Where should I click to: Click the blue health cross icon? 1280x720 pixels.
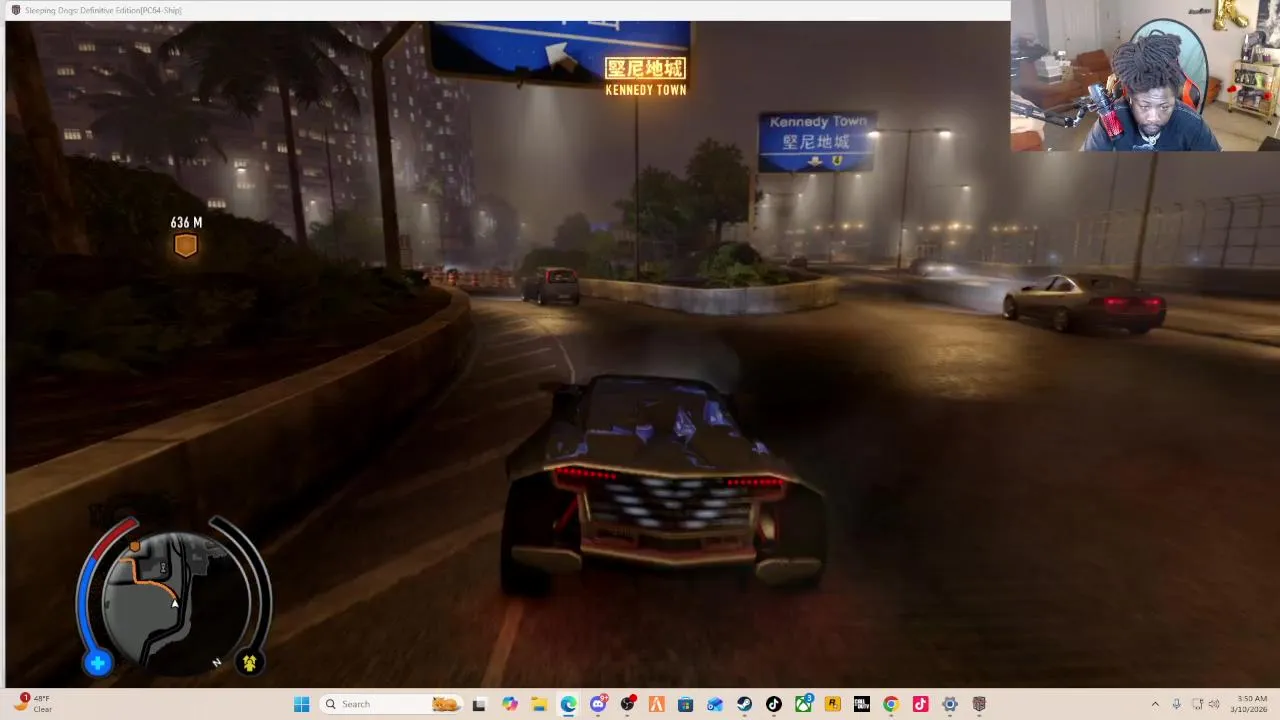[98, 662]
